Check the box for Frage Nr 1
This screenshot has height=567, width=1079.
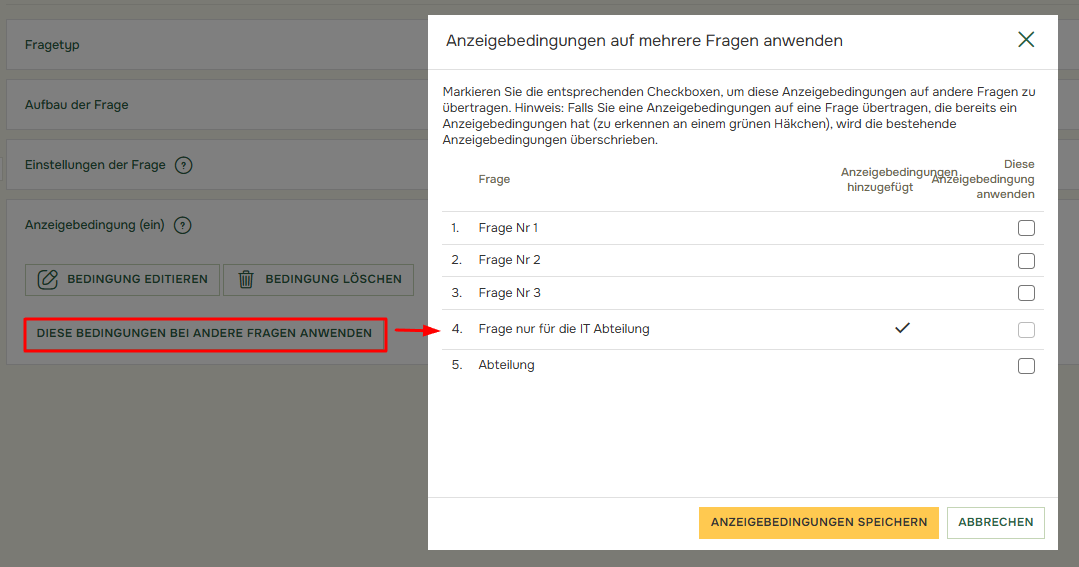(x=1026, y=228)
